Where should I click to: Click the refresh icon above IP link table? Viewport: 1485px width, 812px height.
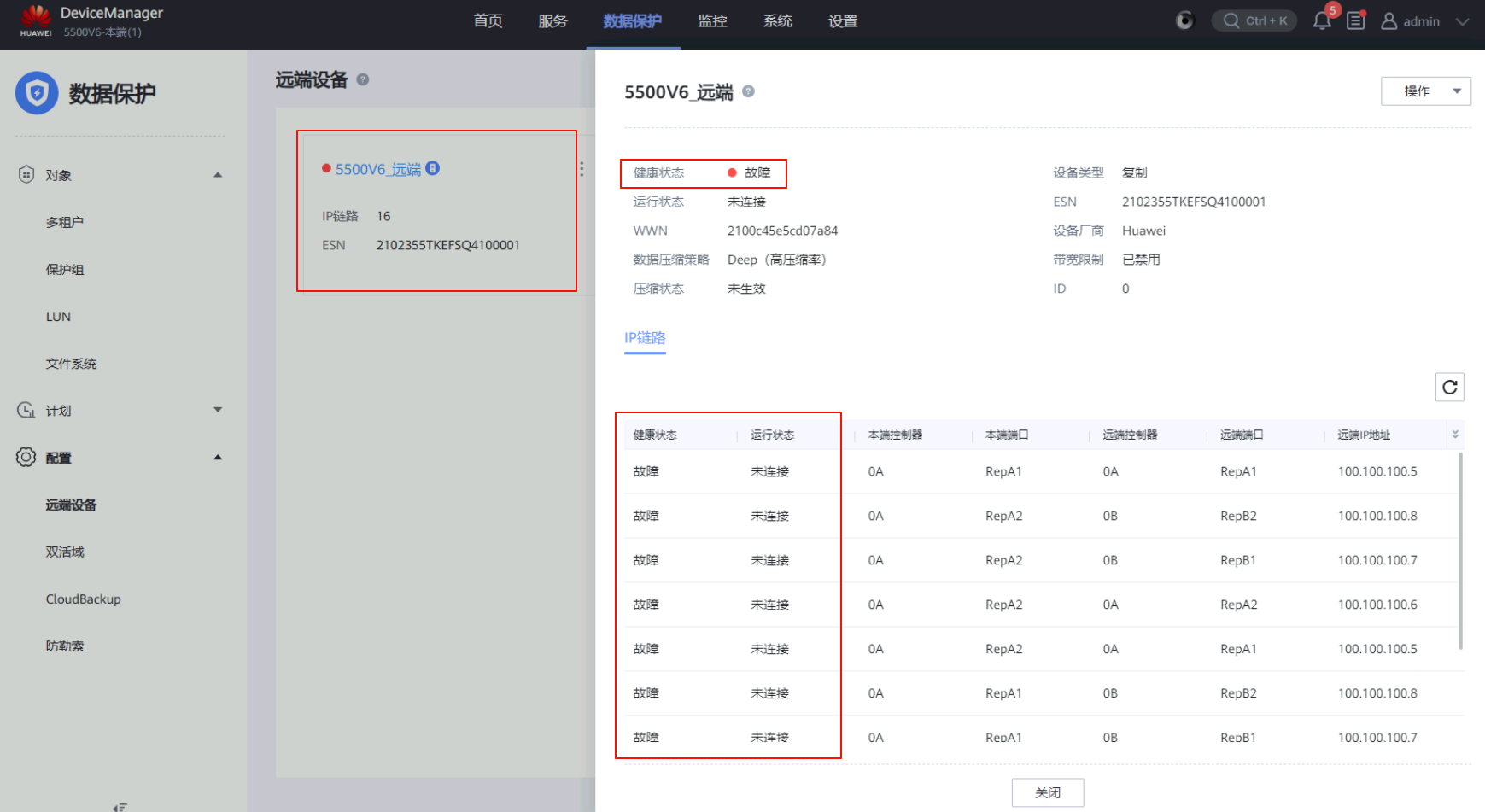point(1450,387)
